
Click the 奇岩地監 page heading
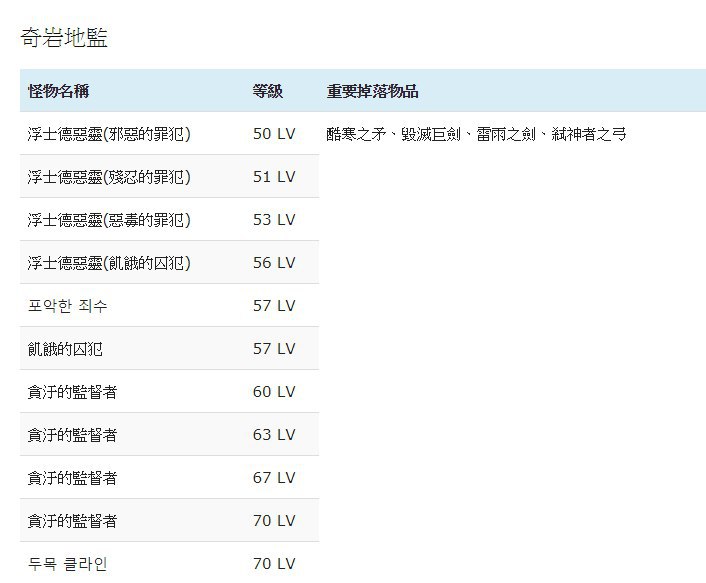[64, 37]
